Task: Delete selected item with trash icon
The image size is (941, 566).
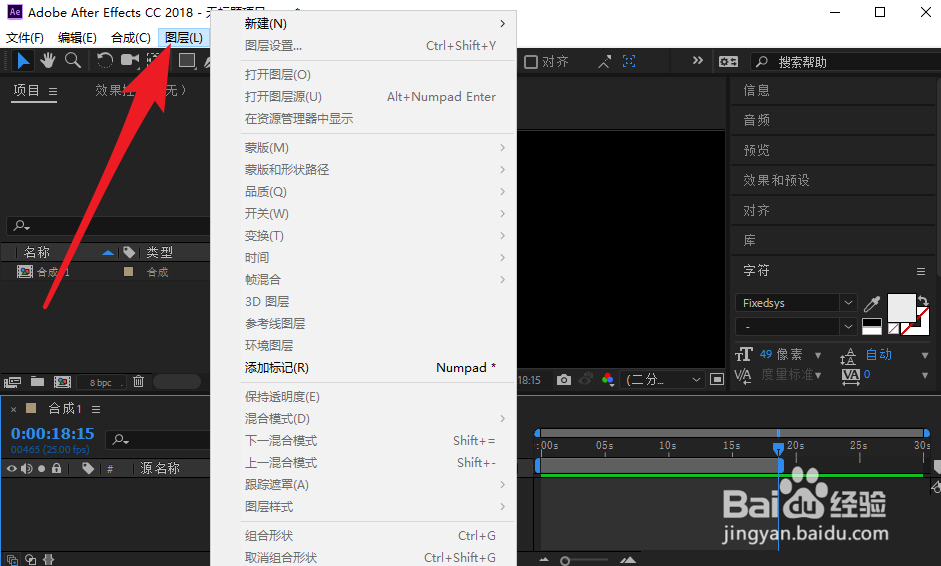Action: tap(139, 381)
